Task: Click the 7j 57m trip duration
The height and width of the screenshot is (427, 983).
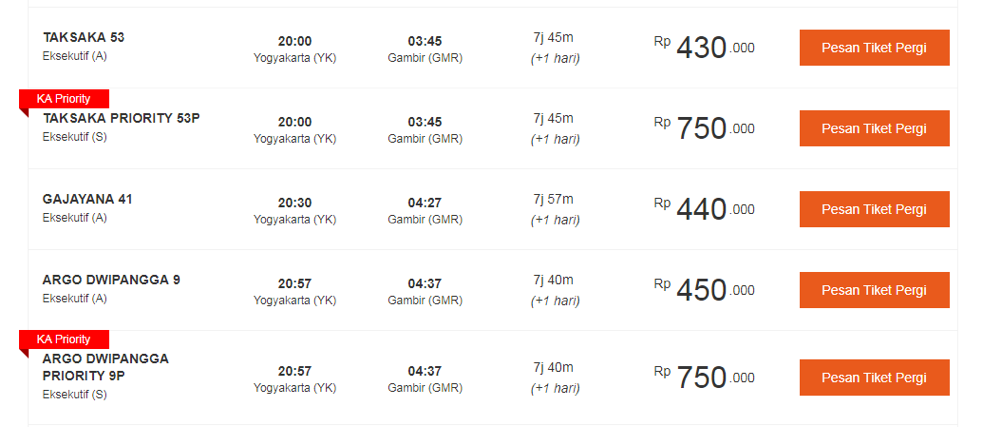Action: click(x=553, y=199)
